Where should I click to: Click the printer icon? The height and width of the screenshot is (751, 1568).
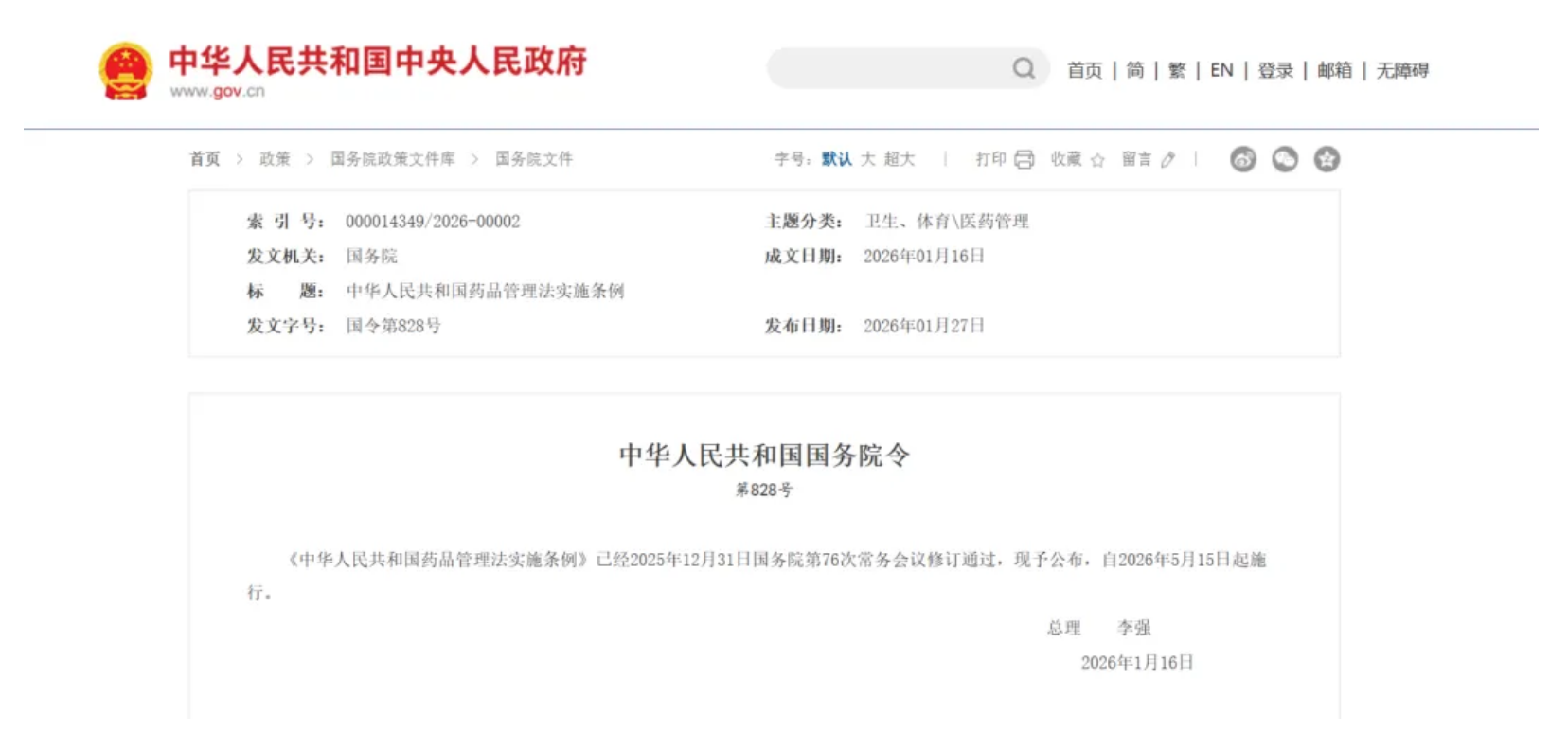pos(1025,159)
